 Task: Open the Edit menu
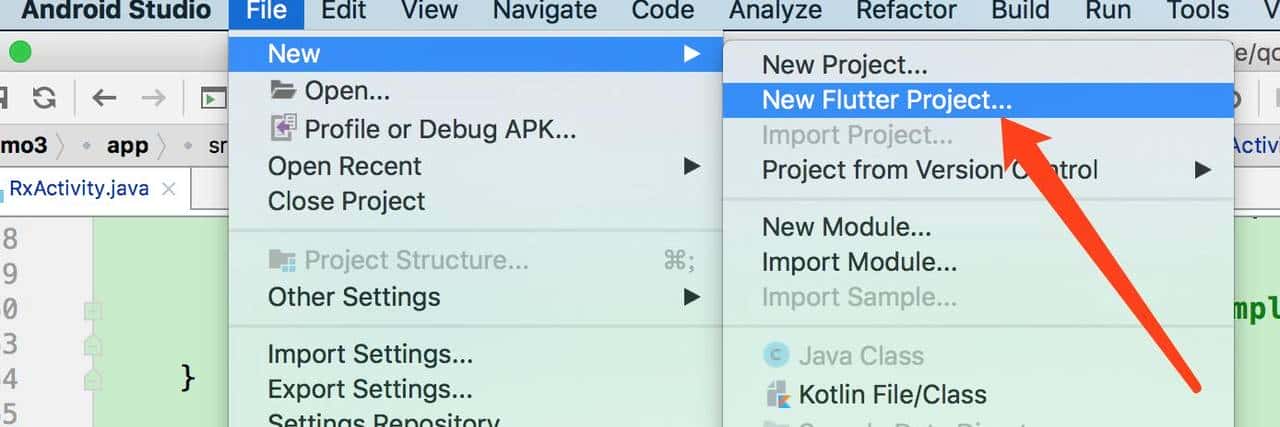point(344,11)
